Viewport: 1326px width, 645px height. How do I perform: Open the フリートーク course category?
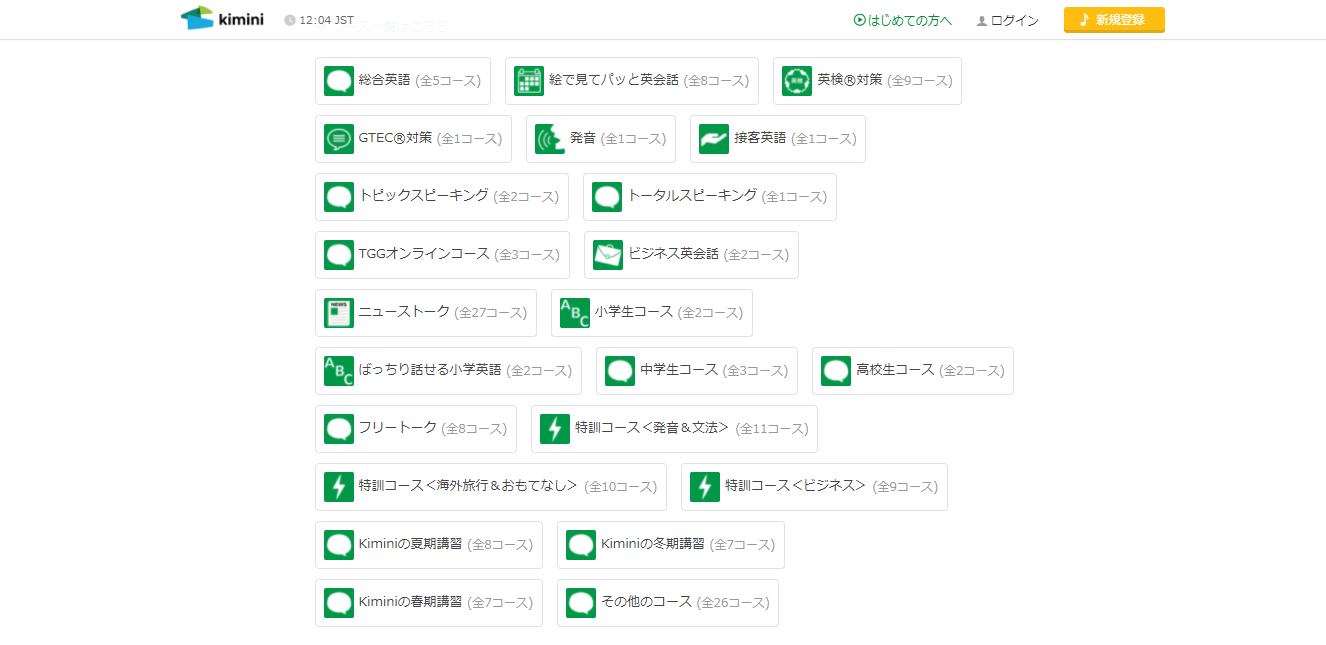[x=416, y=429]
